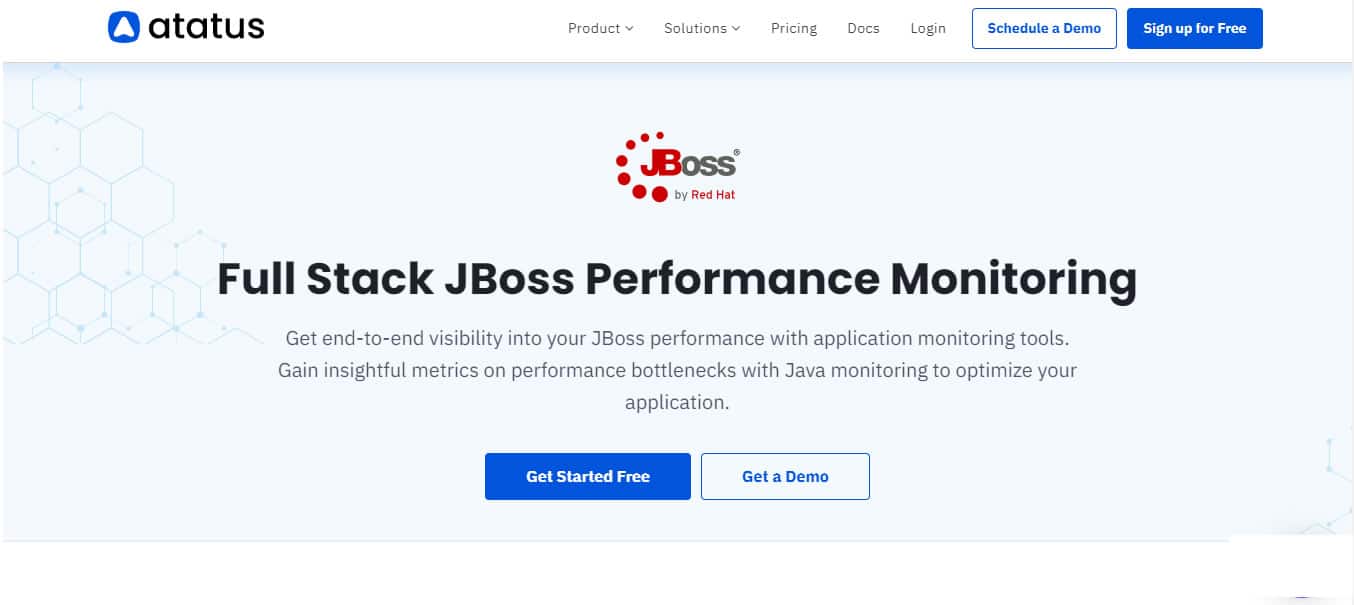Click the description paragraph under the headline
Screen dimensions: 1354x605
[677, 370]
